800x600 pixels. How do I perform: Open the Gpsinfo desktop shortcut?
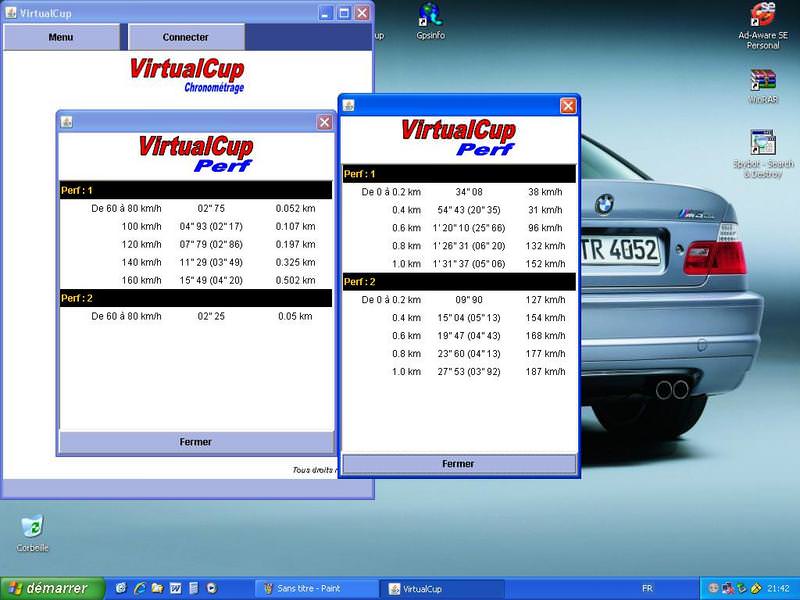click(x=430, y=20)
